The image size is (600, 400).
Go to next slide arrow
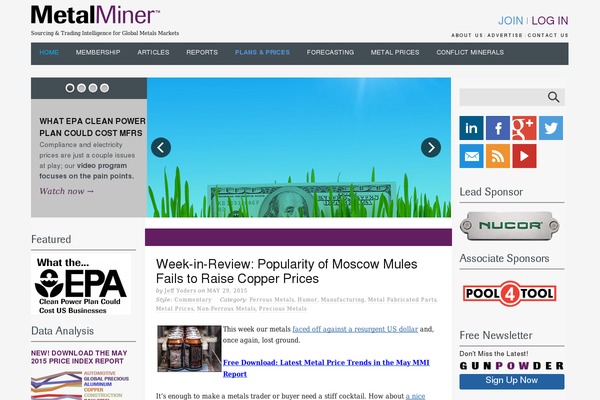[431, 147]
